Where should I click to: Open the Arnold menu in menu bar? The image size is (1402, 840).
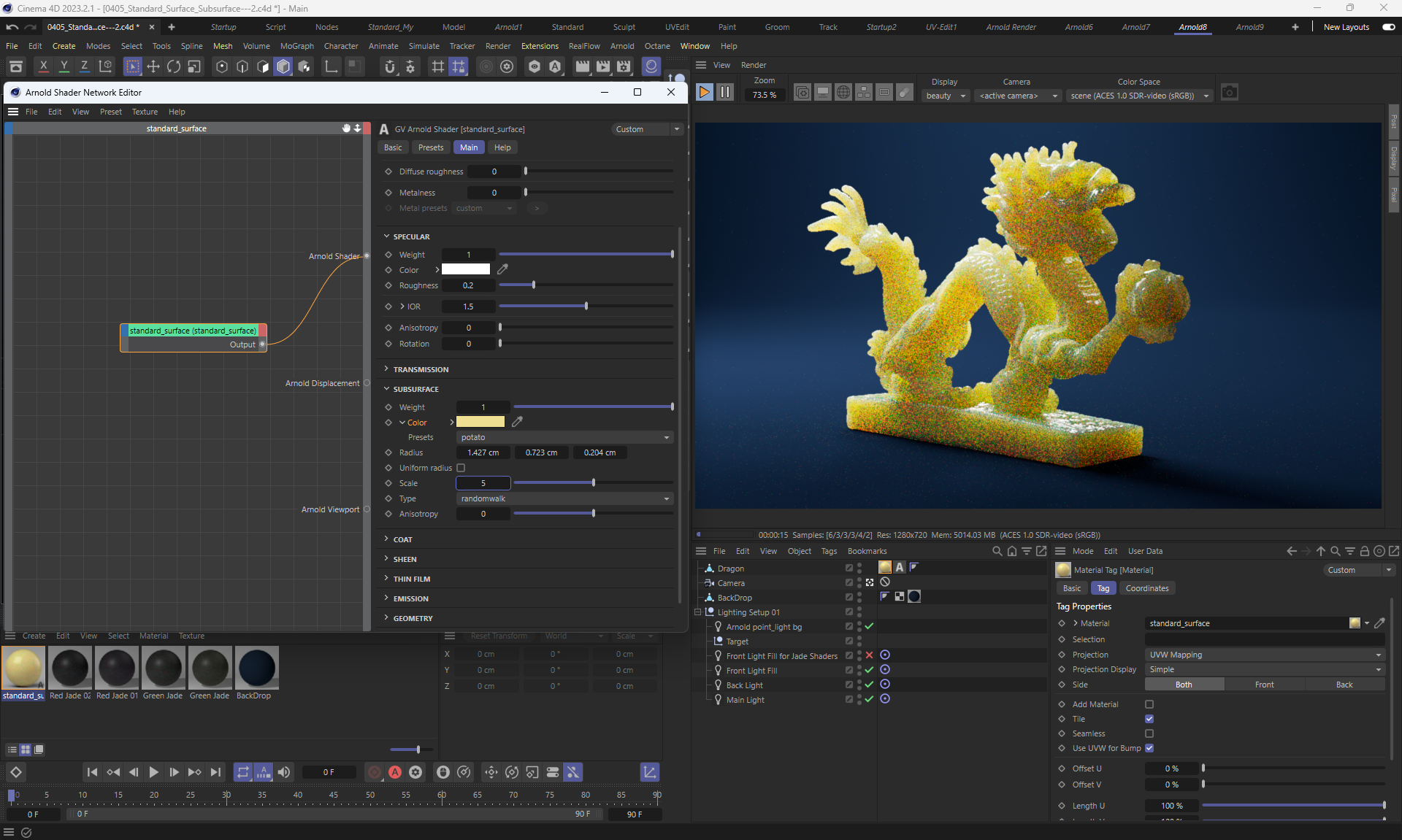click(x=621, y=46)
